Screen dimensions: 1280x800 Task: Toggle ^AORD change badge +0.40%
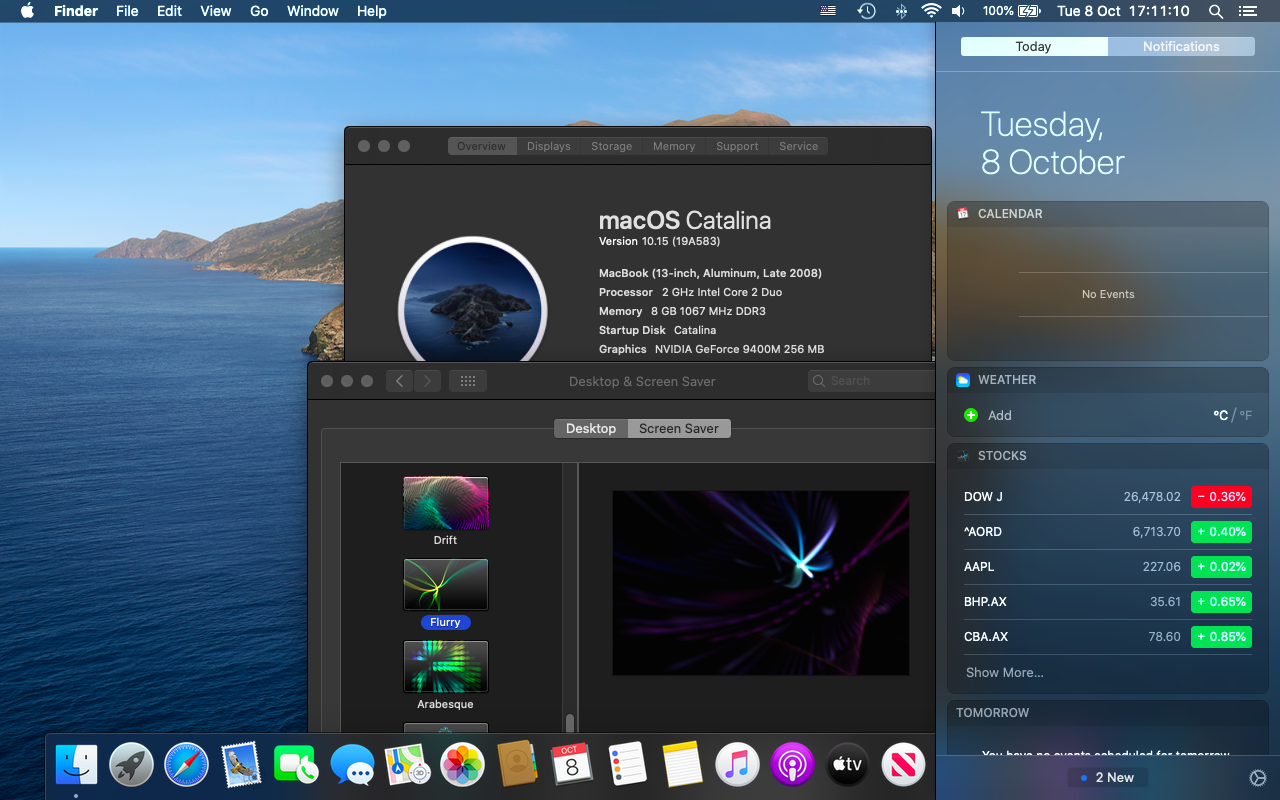coord(1221,532)
